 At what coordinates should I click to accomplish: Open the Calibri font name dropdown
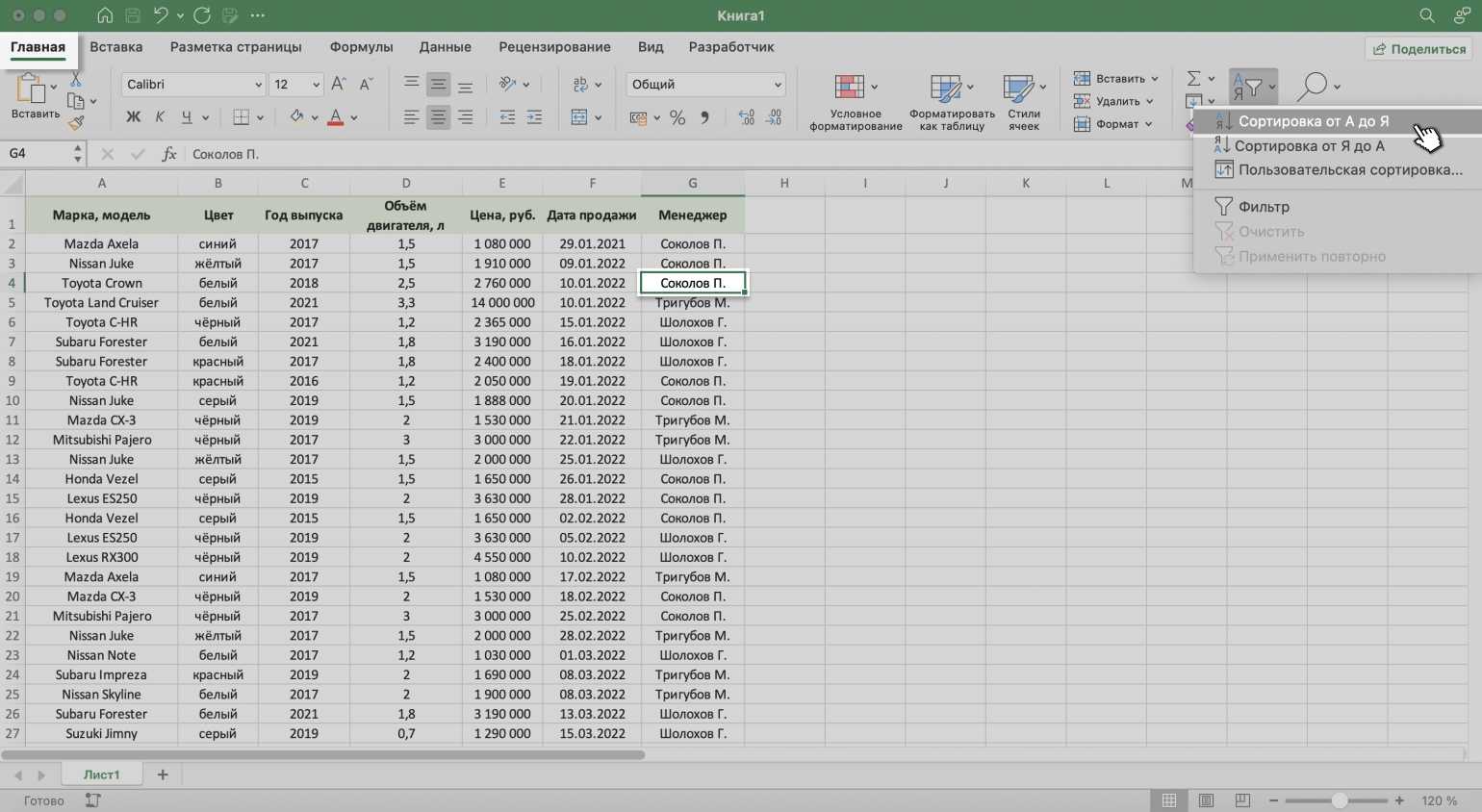pyautogui.click(x=193, y=85)
